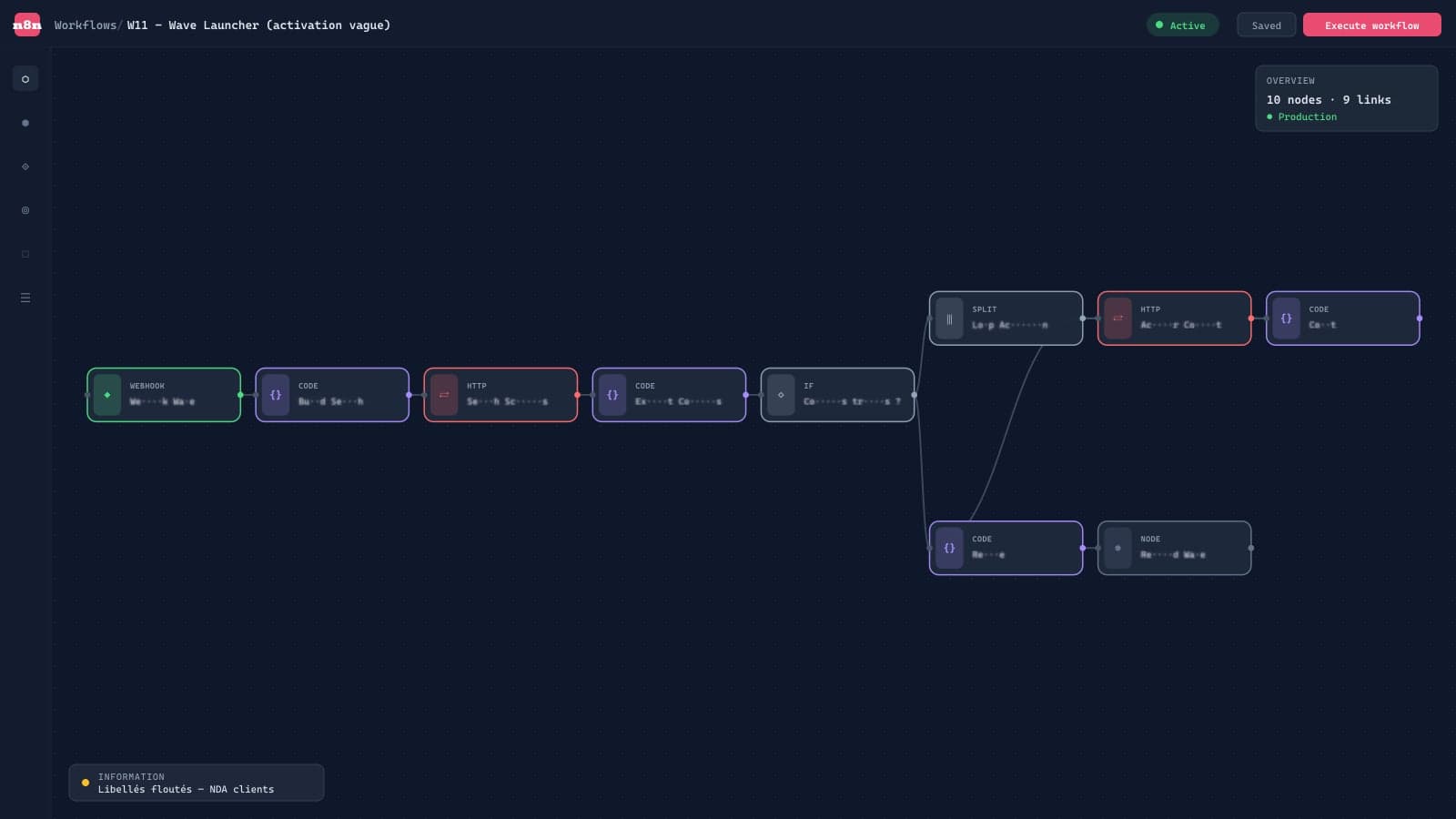Click the Split node's parallel-lines icon

(x=949, y=318)
